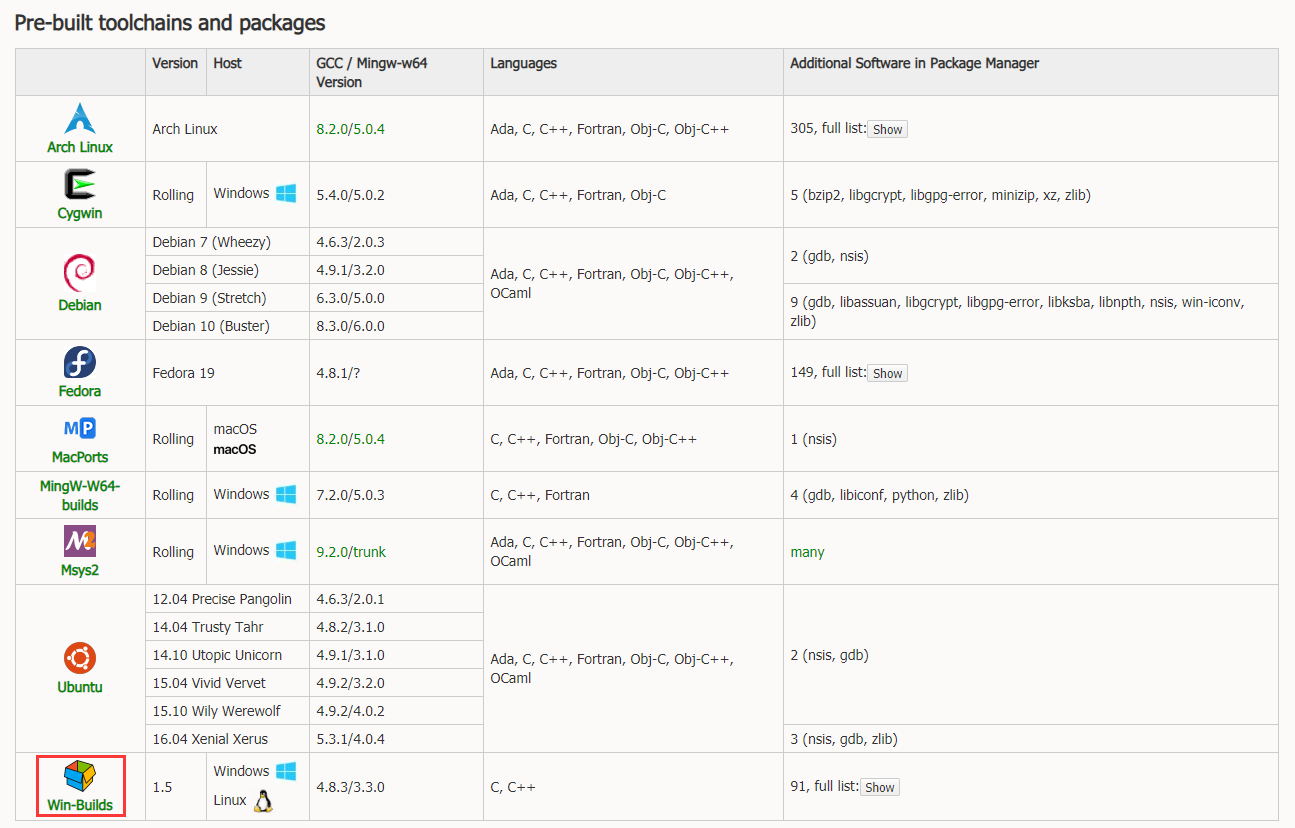Image resolution: width=1295 pixels, height=828 pixels.
Task: Click the Cygwin logo icon
Action: click(x=80, y=185)
